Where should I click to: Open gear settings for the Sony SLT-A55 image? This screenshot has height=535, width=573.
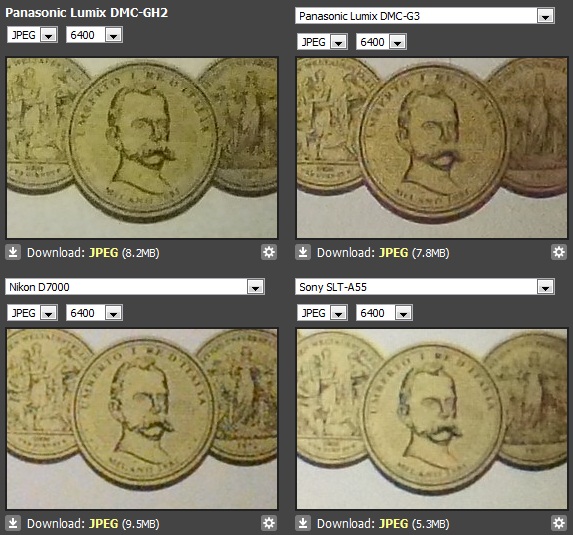point(559,523)
